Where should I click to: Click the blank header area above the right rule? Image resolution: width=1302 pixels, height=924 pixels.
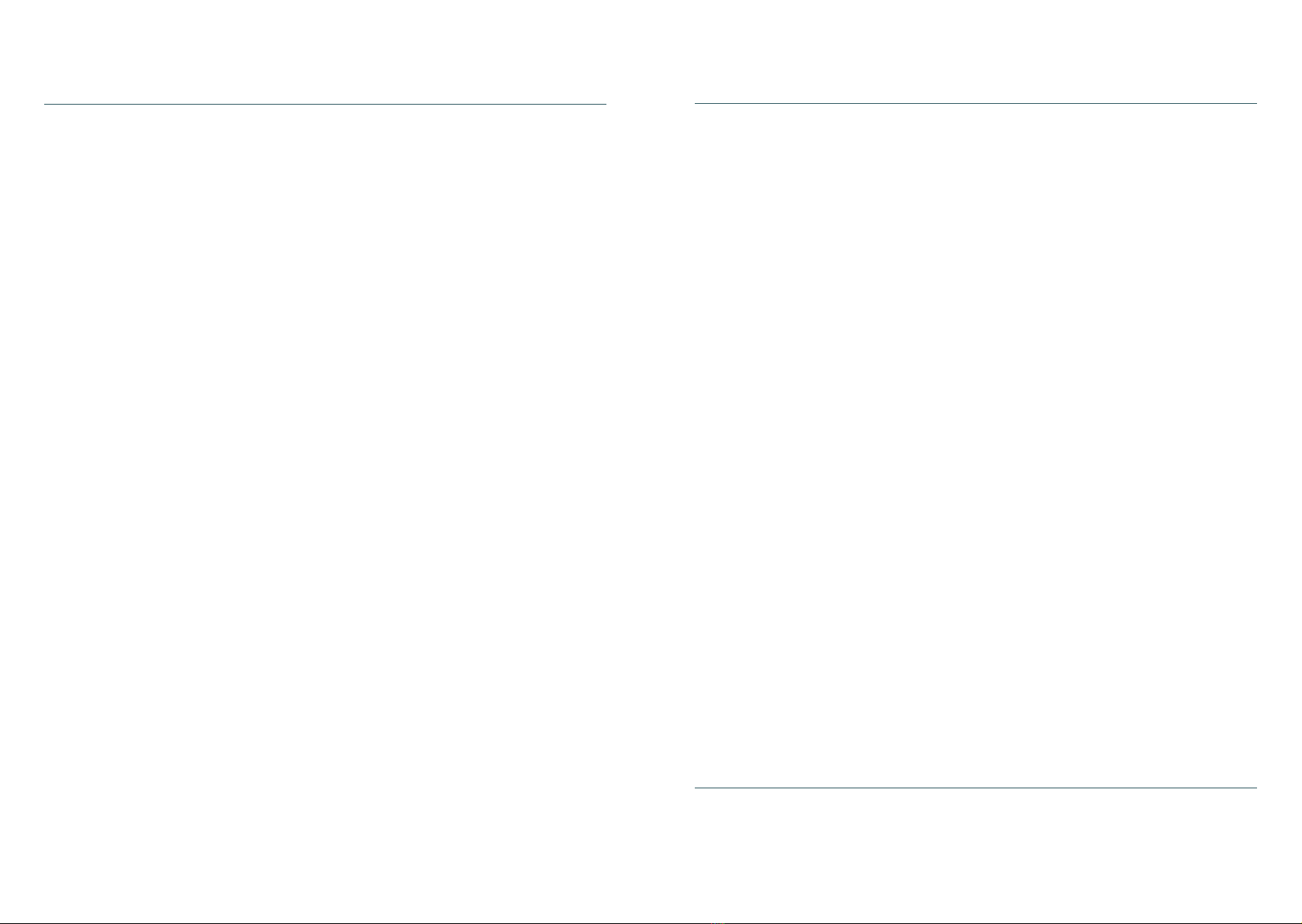975,51
